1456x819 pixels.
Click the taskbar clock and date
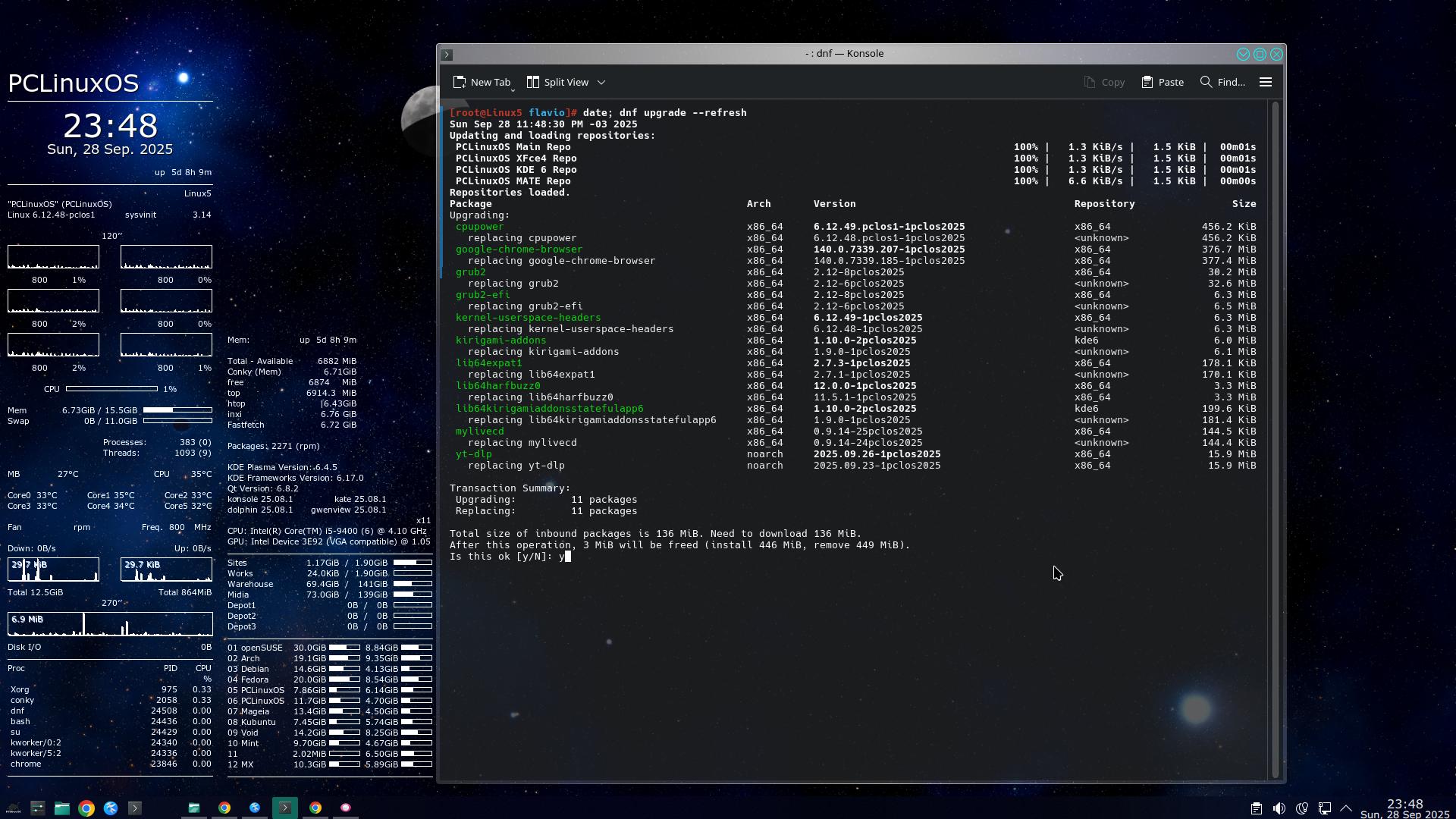1404,808
